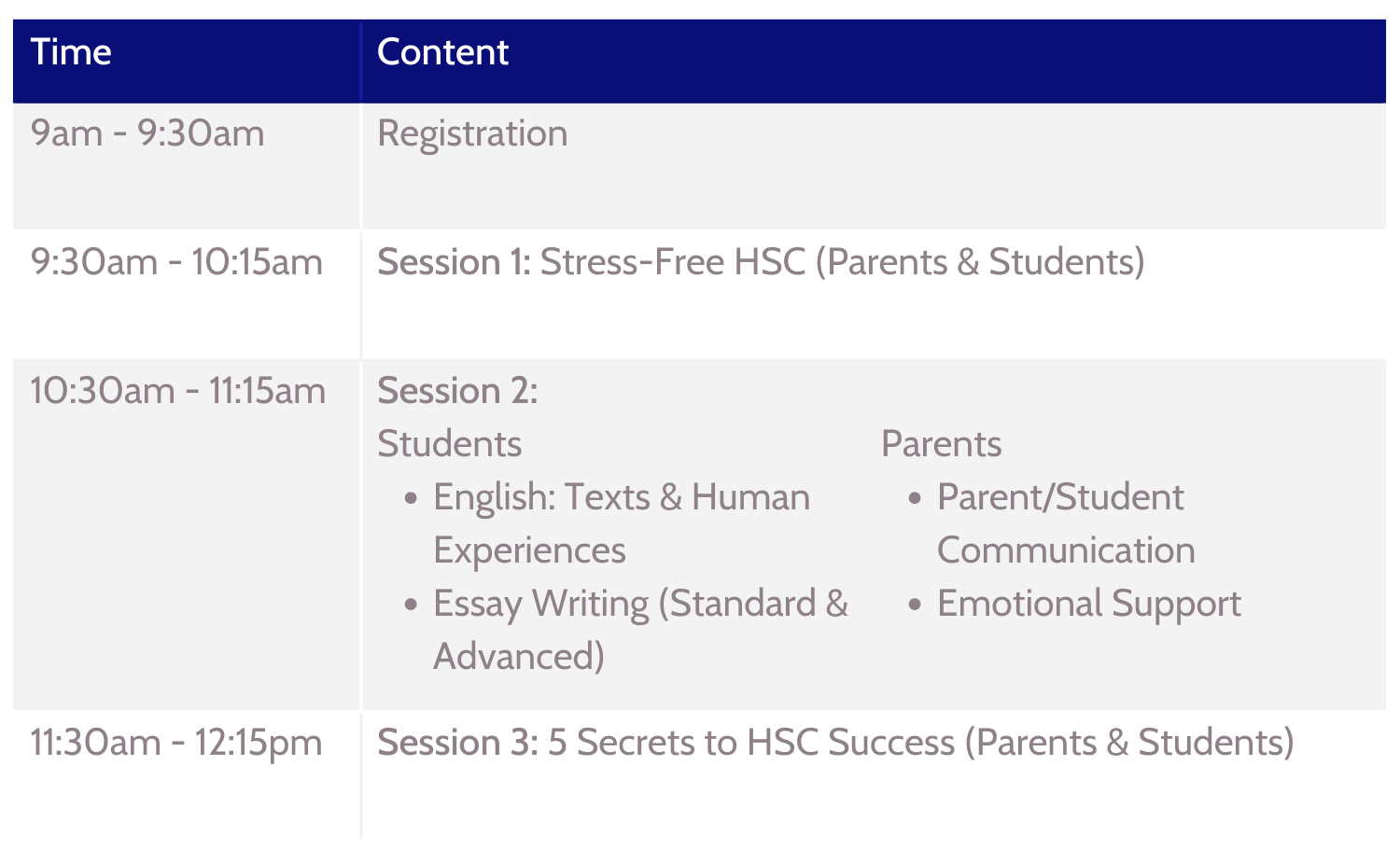
Task: Select the Essay Writing bullet item
Action: click(625, 630)
